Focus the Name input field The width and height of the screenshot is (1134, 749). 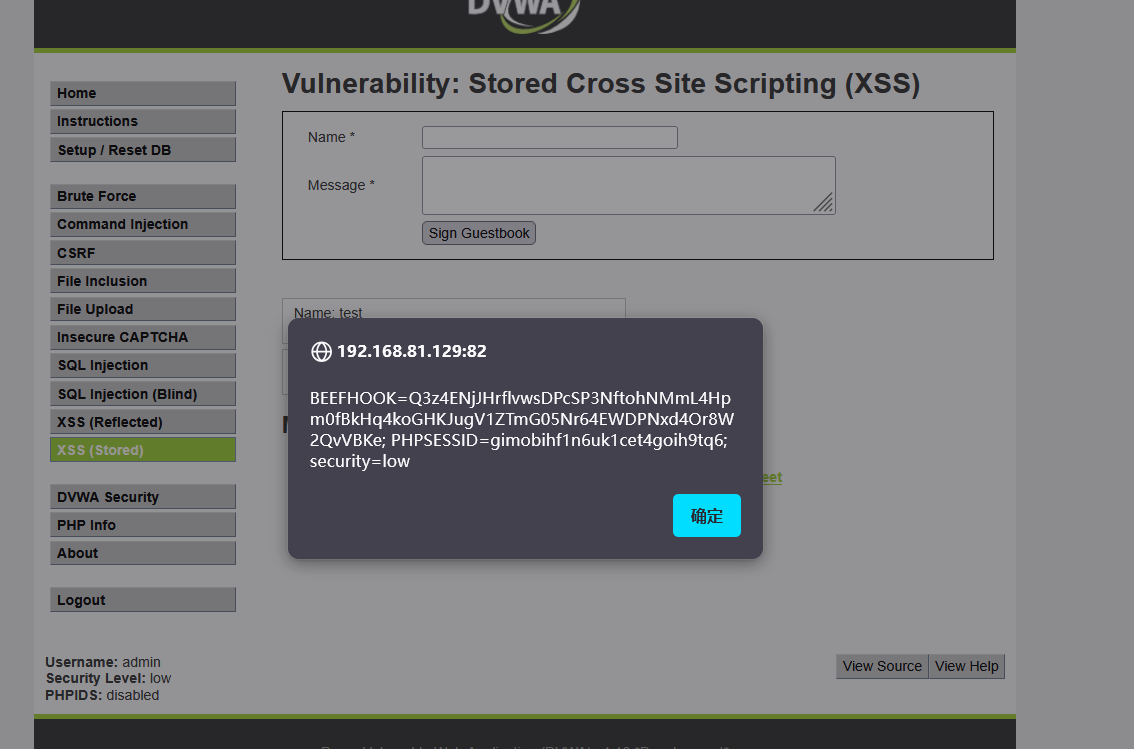[x=550, y=137]
